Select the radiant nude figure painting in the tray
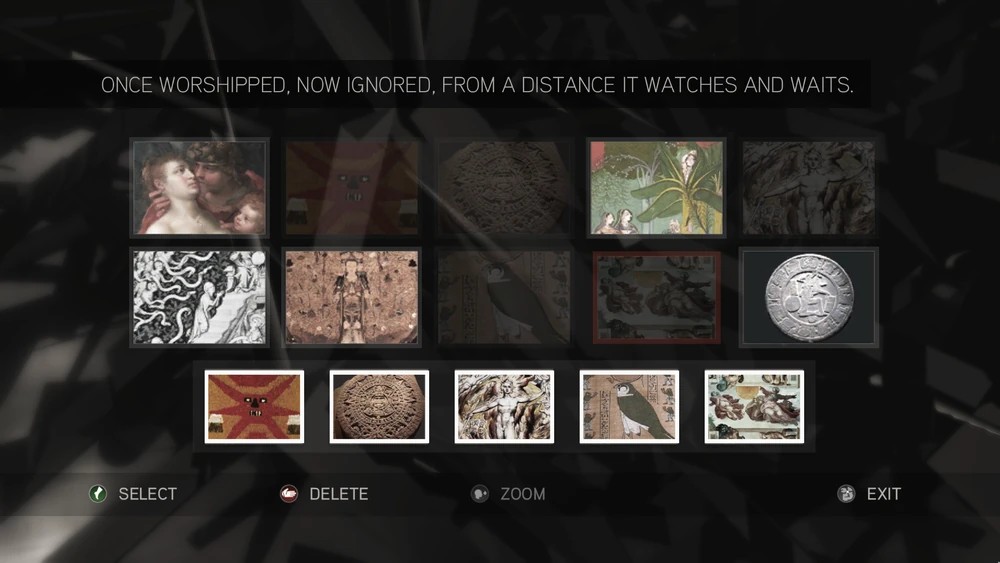 tap(504, 407)
